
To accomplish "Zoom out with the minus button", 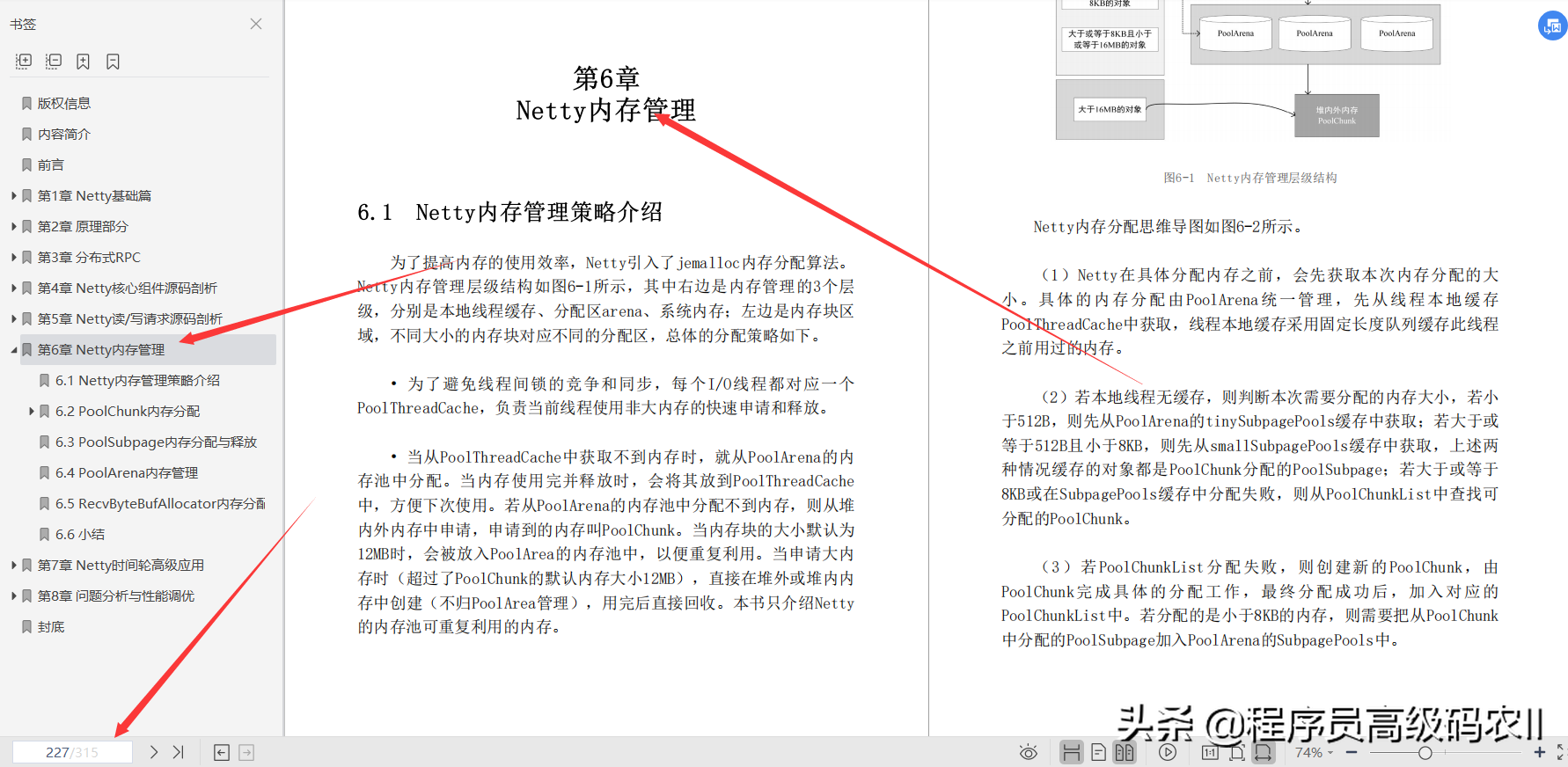I will click(x=1352, y=752).
